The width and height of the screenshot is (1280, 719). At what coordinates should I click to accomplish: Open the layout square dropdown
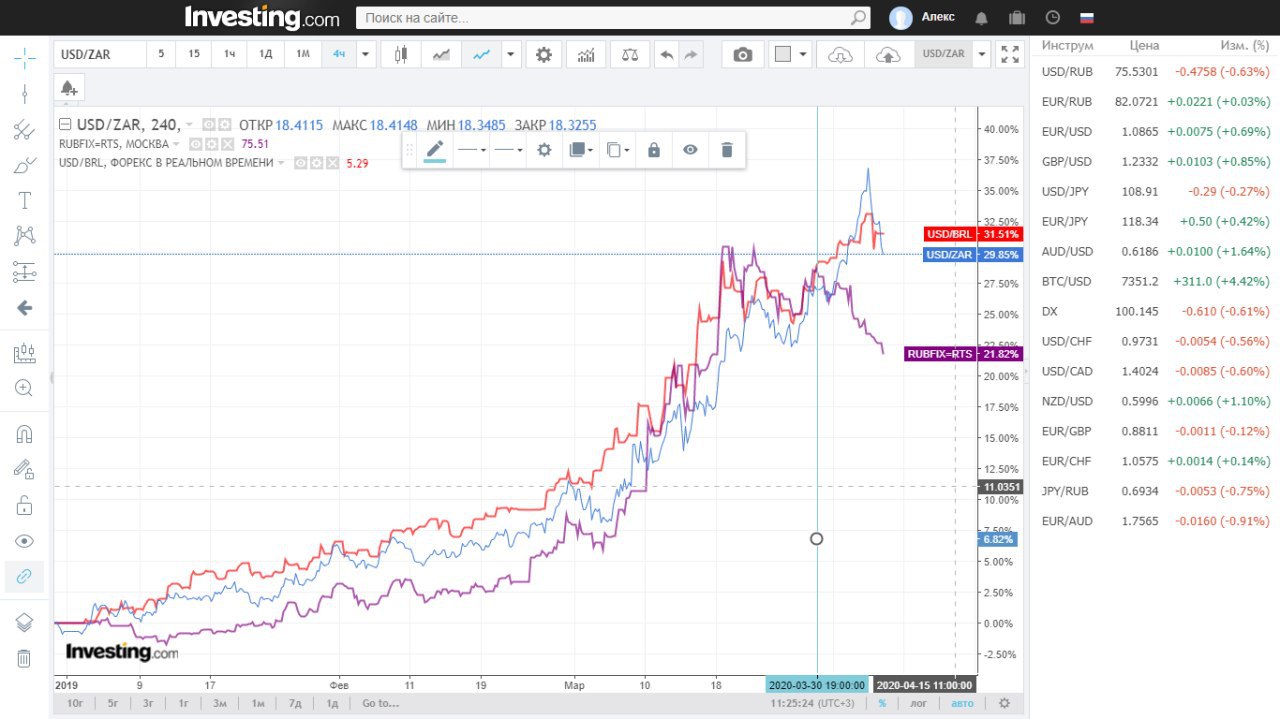click(791, 55)
